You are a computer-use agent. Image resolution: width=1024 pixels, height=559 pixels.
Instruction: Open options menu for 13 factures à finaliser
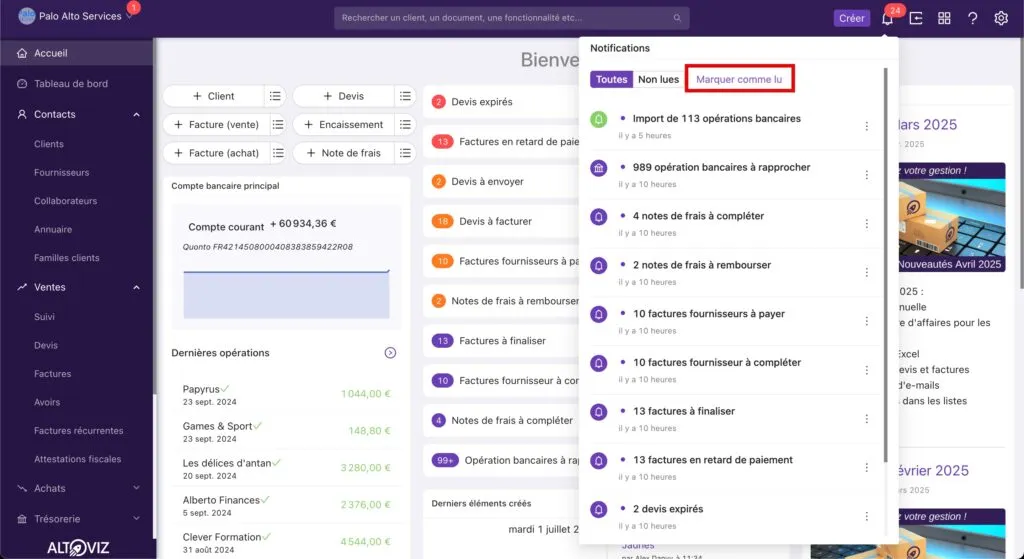(x=867, y=419)
